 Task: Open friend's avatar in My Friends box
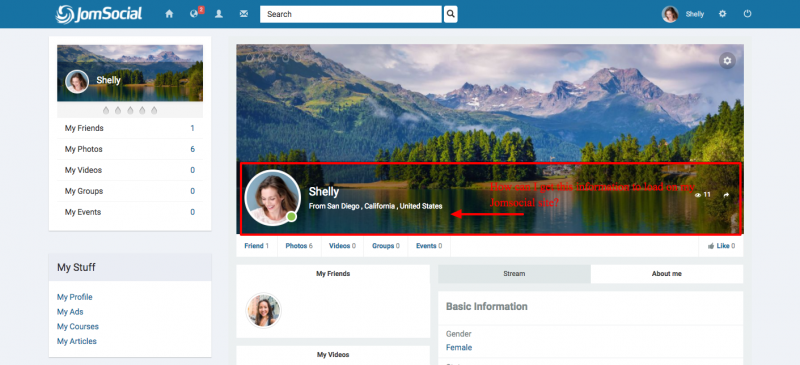click(x=263, y=310)
